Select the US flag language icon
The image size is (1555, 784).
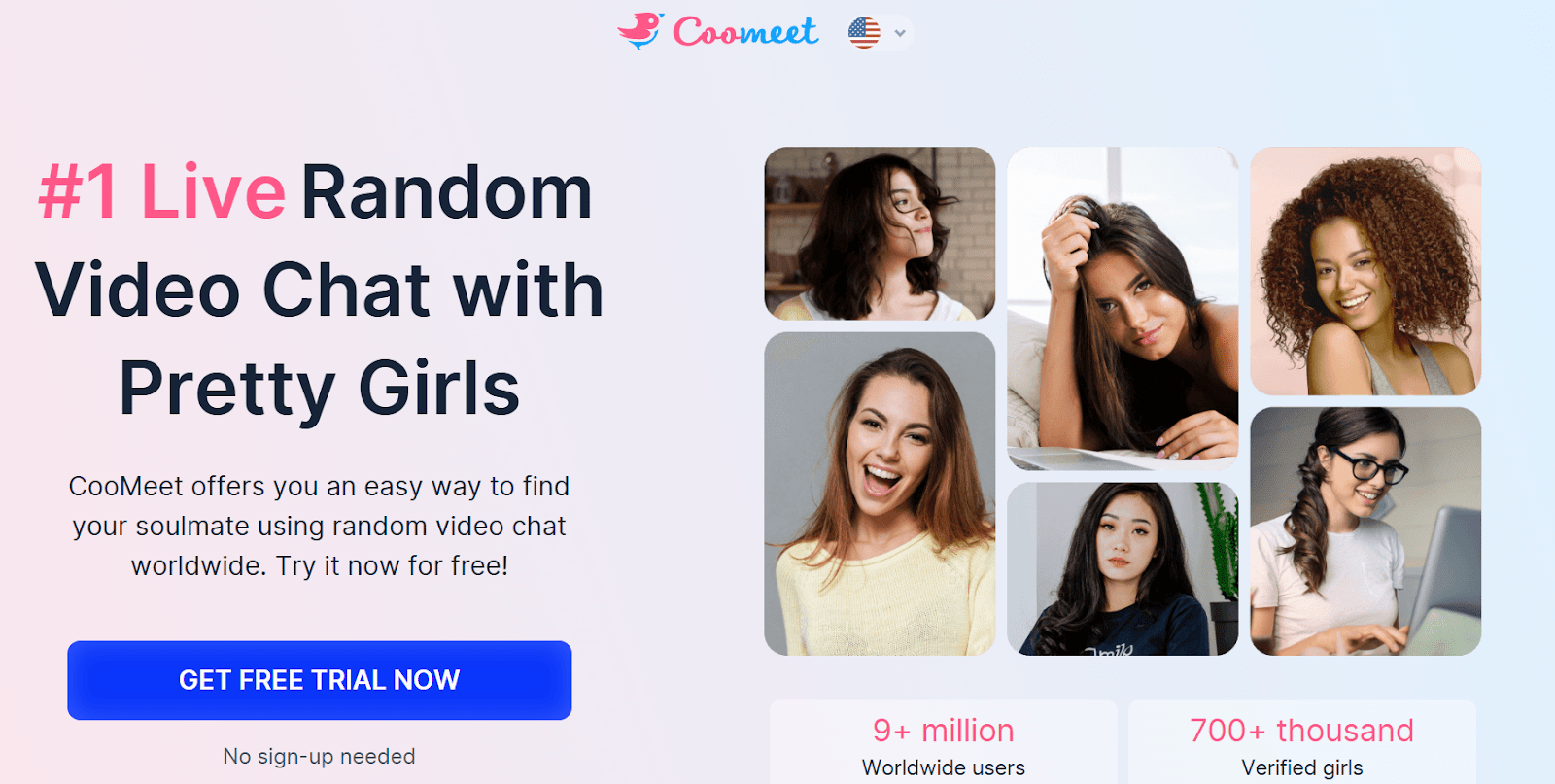(x=864, y=33)
